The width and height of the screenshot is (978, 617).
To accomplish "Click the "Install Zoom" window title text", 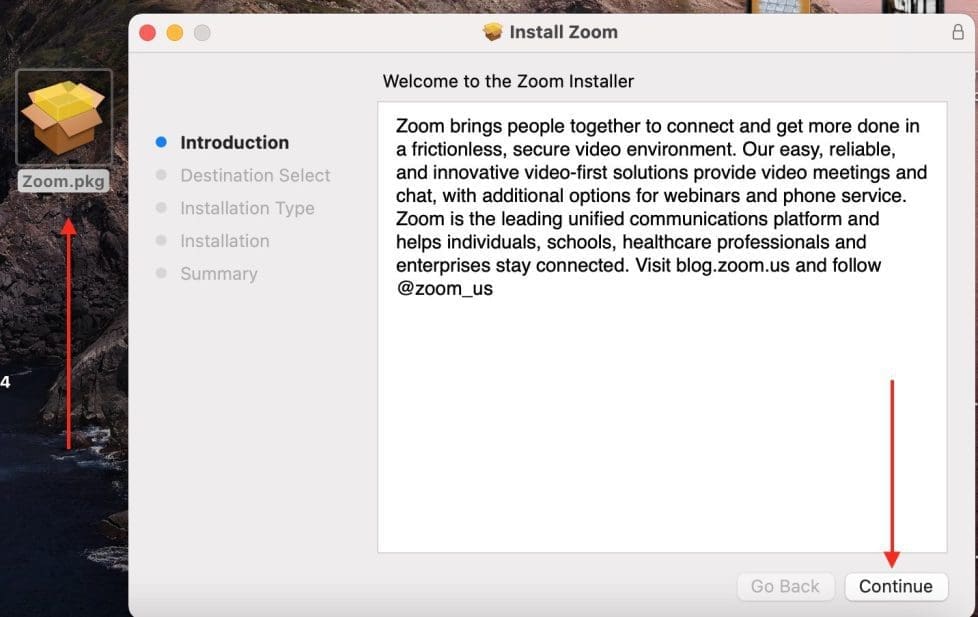I will (563, 32).
